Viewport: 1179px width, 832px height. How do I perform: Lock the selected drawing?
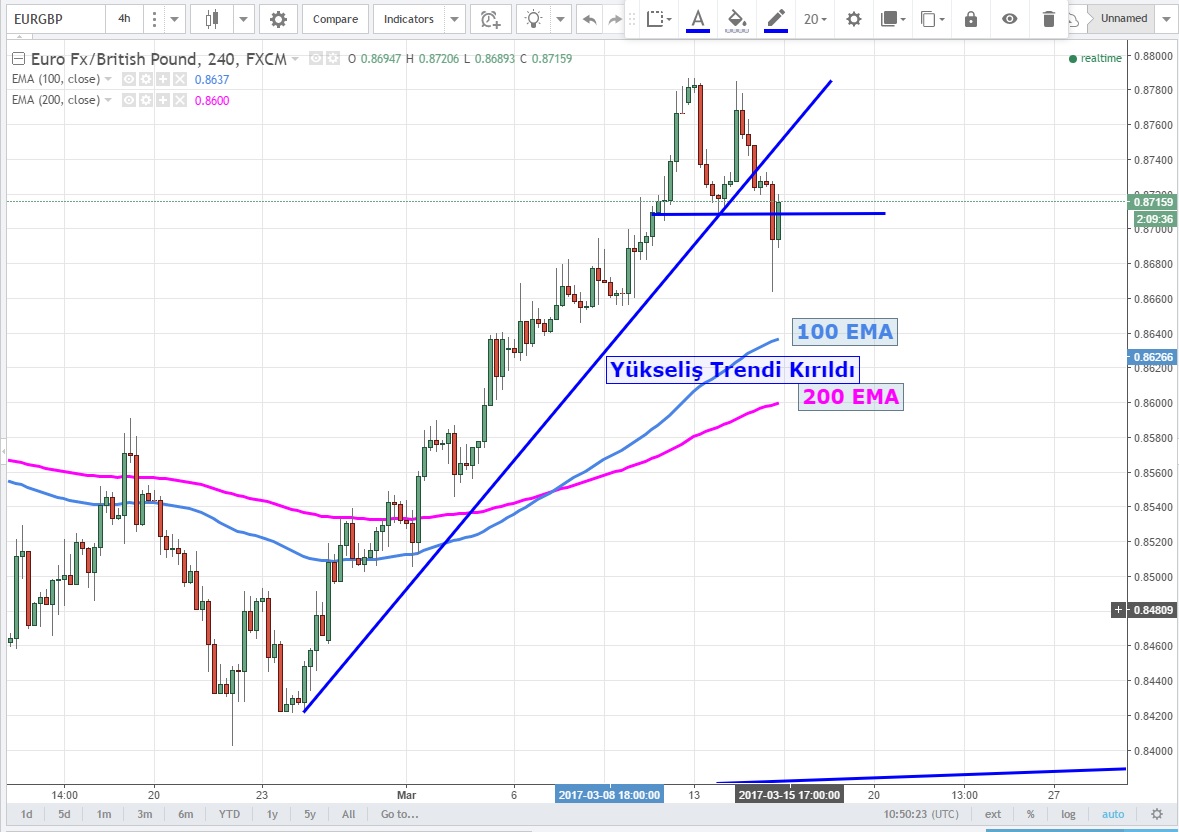tap(970, 19)
